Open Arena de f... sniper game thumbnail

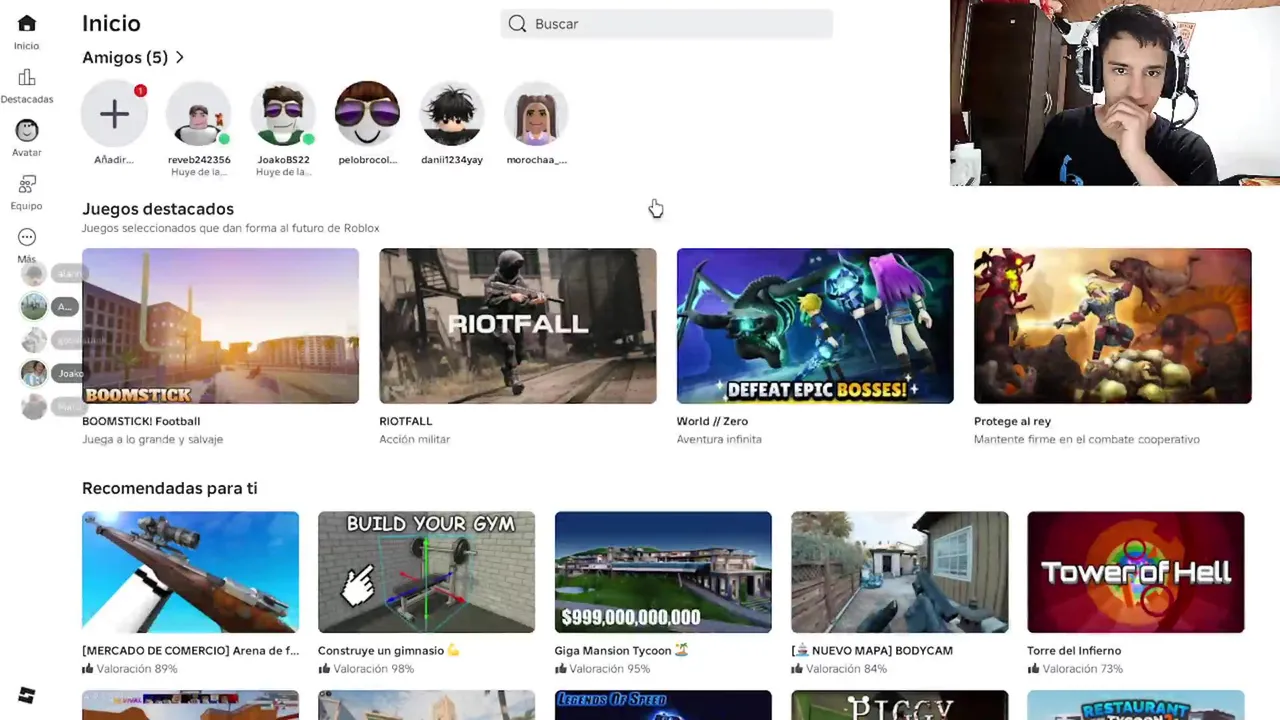(x=190, y=572)
